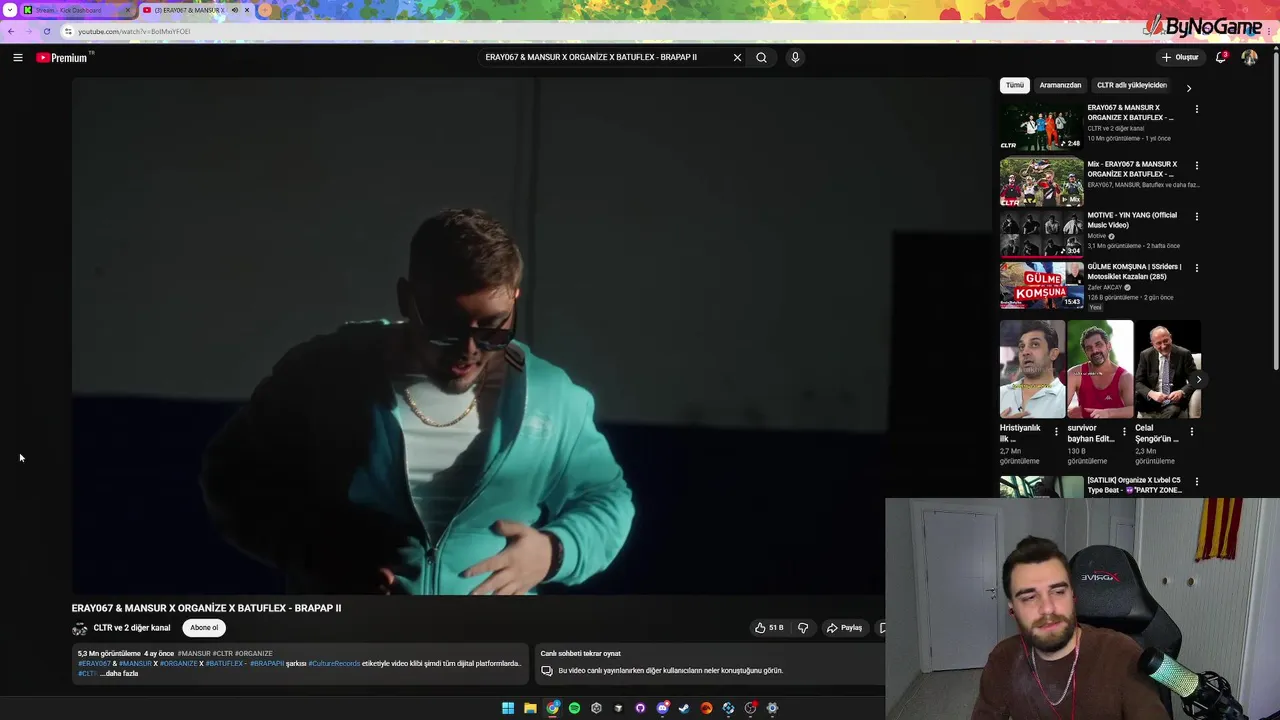This screenshot has width=1280, height=720.
Task: Open options for first ERAY067 recommended video
Action: click(1197, 109)
